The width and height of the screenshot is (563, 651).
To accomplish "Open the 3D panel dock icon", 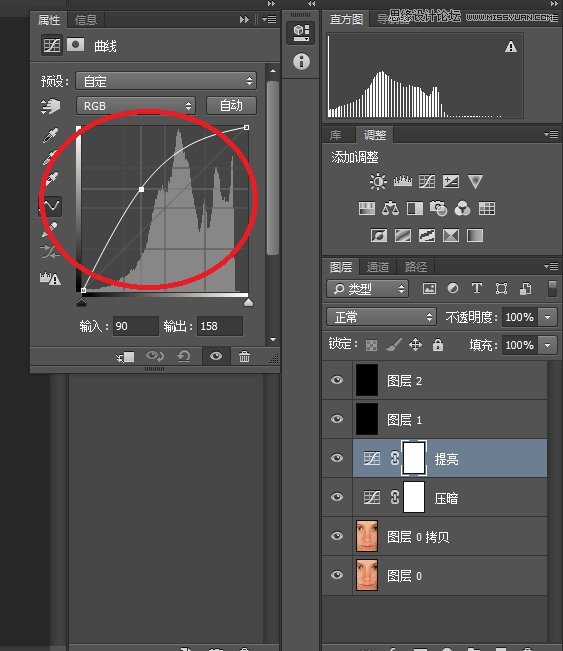I will (301, 33).
